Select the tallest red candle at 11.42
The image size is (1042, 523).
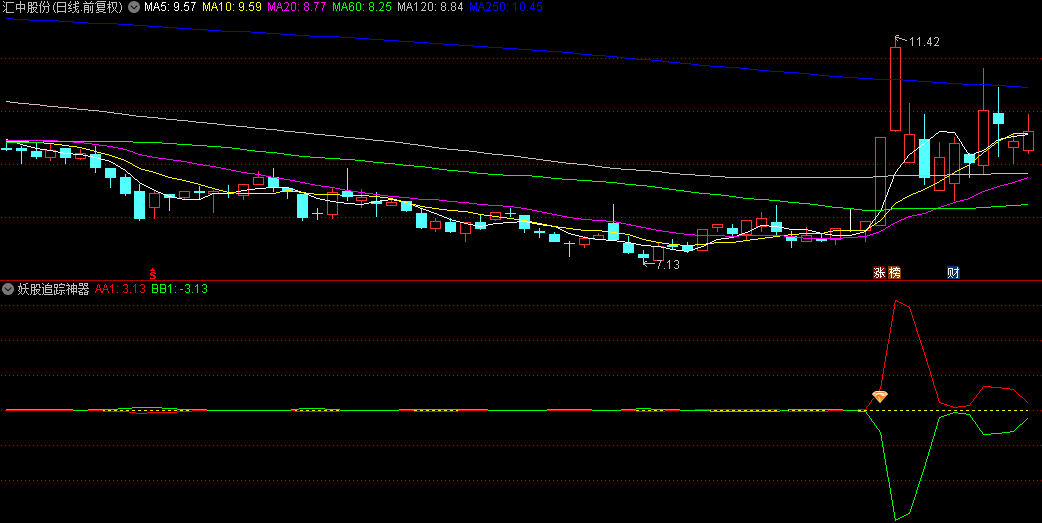(895, 89)
